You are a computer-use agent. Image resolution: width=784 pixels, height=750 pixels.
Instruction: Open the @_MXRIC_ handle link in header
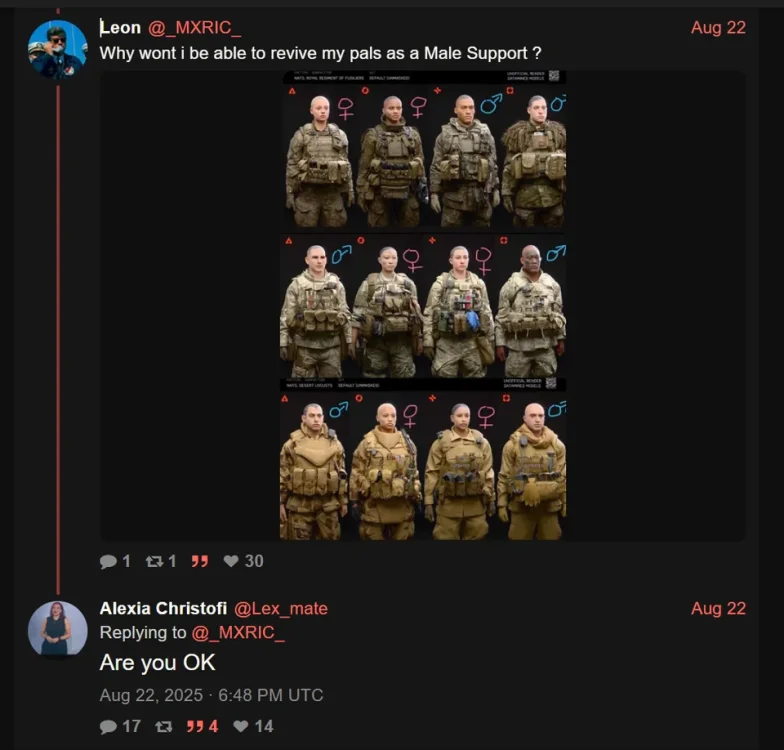[x=194, y=28]
